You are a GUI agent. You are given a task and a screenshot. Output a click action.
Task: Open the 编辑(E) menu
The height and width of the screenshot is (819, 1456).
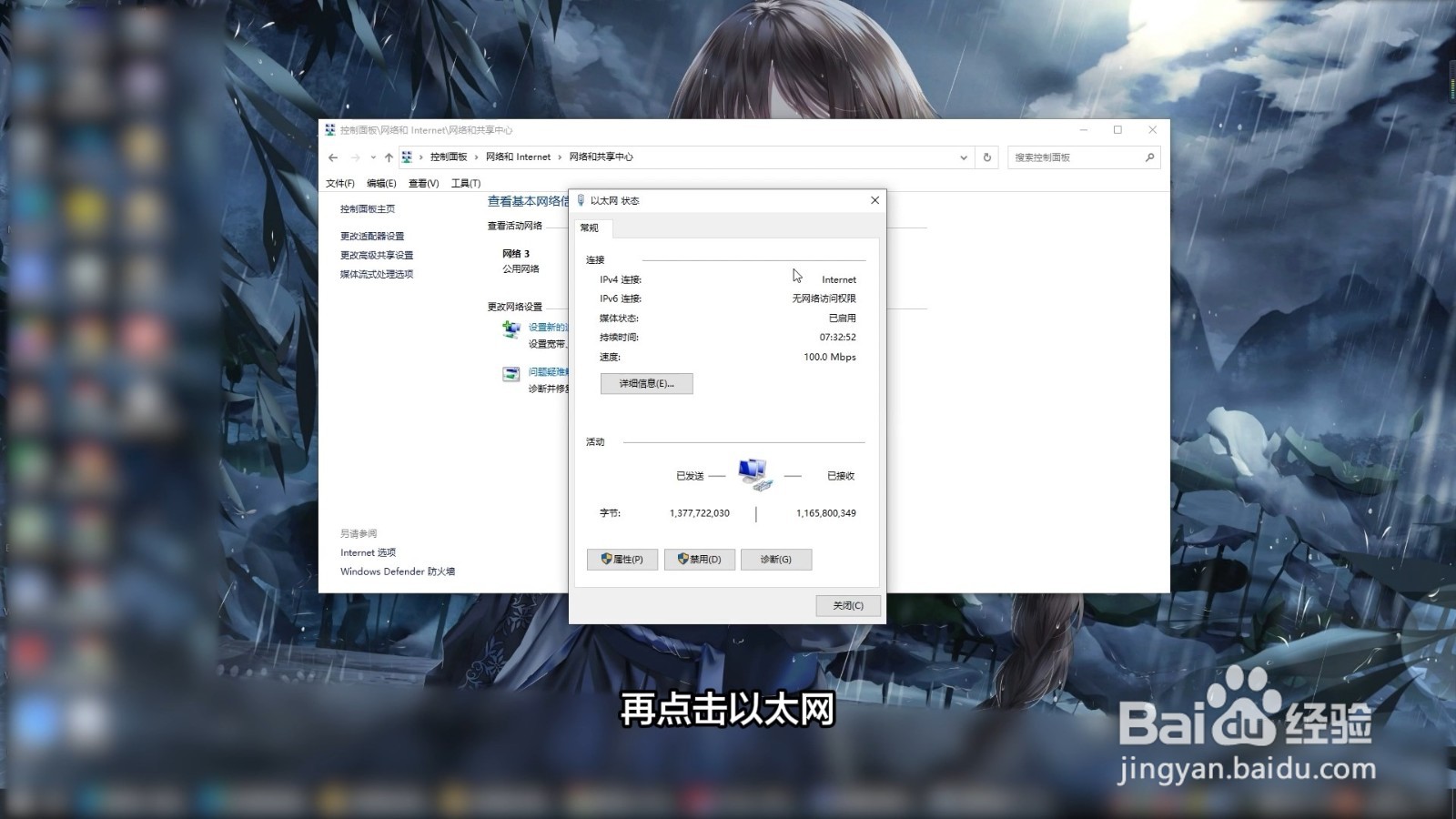pyautogui.click(x=381, y=183)
